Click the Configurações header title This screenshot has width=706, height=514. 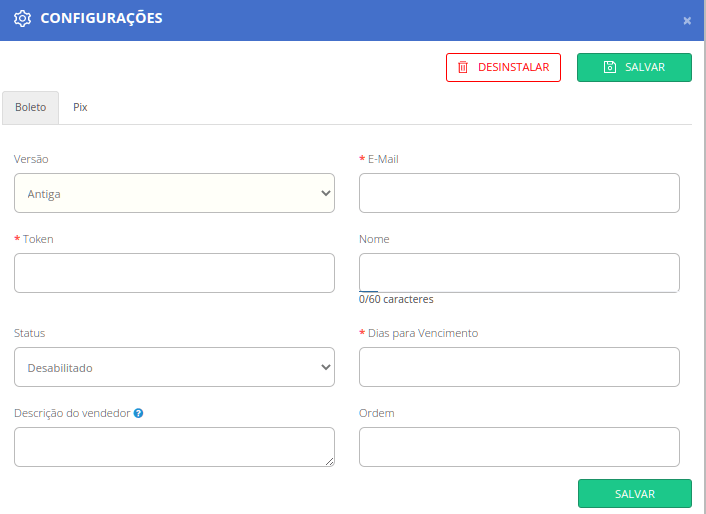point(101,19)
